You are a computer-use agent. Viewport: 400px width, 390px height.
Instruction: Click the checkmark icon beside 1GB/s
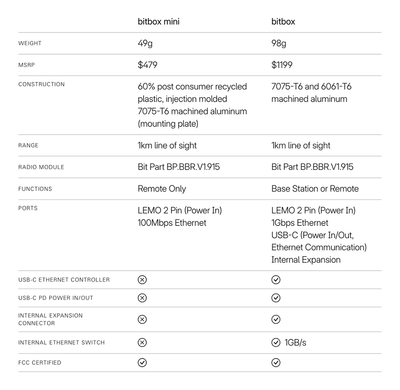click(276, 342)
